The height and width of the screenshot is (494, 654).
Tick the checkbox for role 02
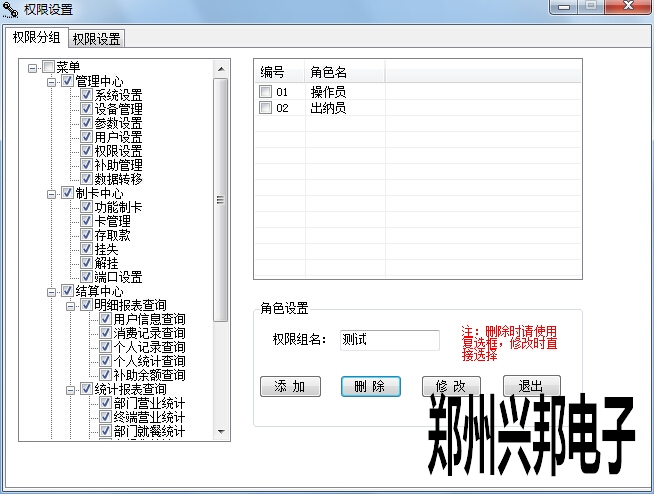pos(265,108)
